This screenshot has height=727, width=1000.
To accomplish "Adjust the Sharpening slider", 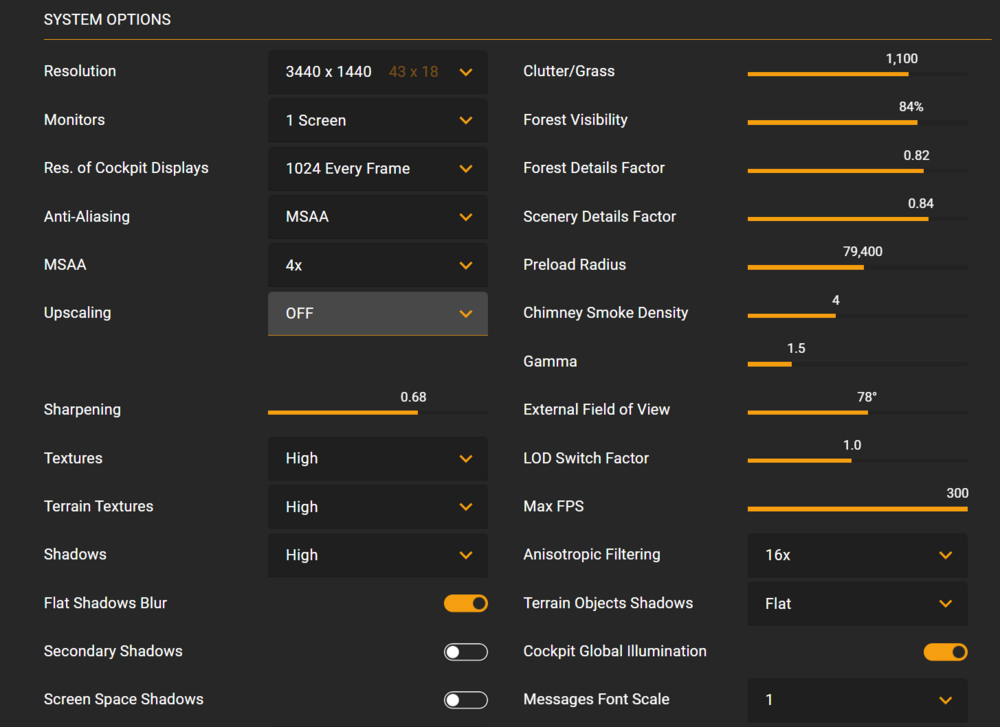I will (377, 412).
